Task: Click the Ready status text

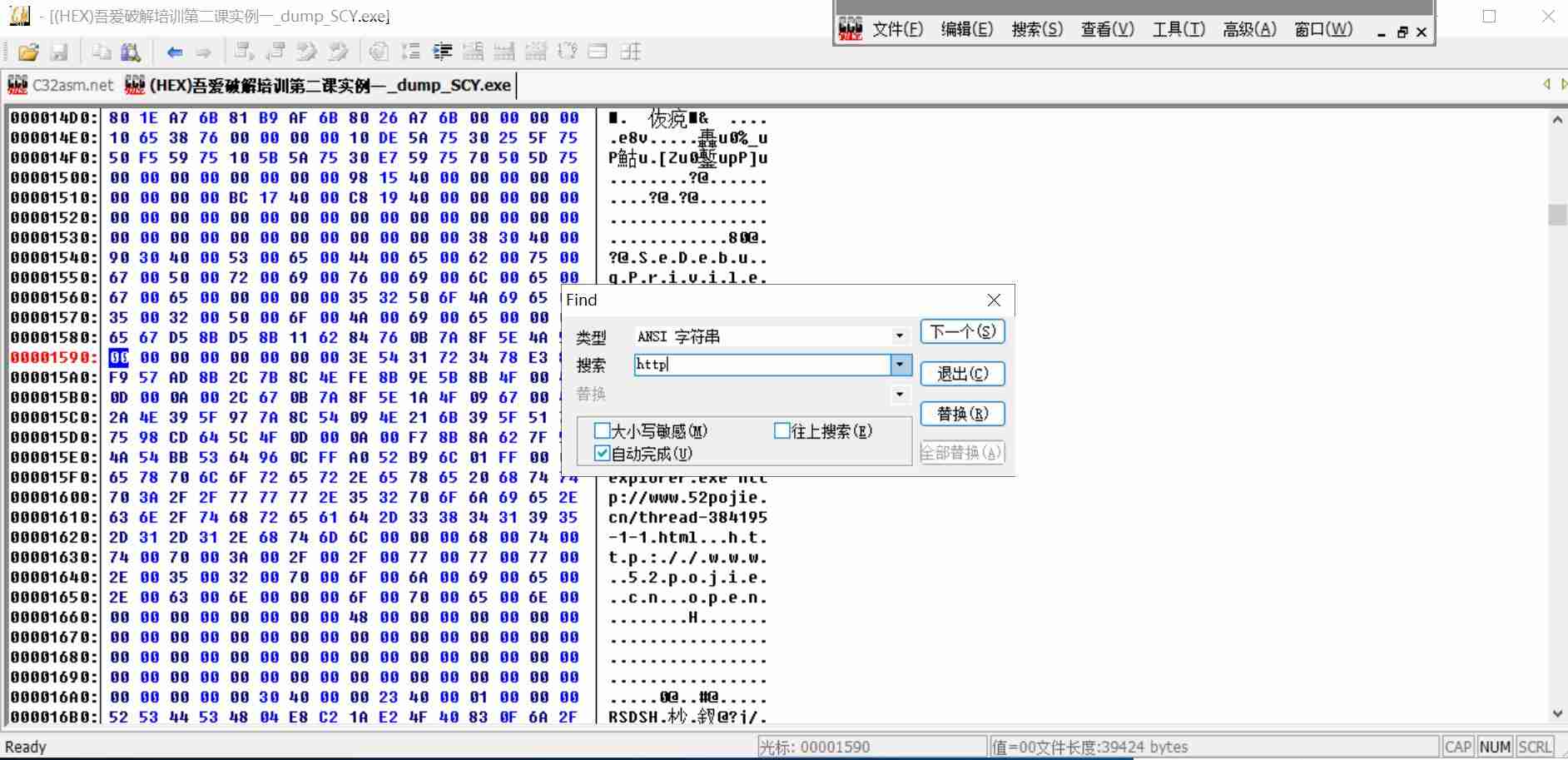Action: pyautogui.click(x=26, y=747)
